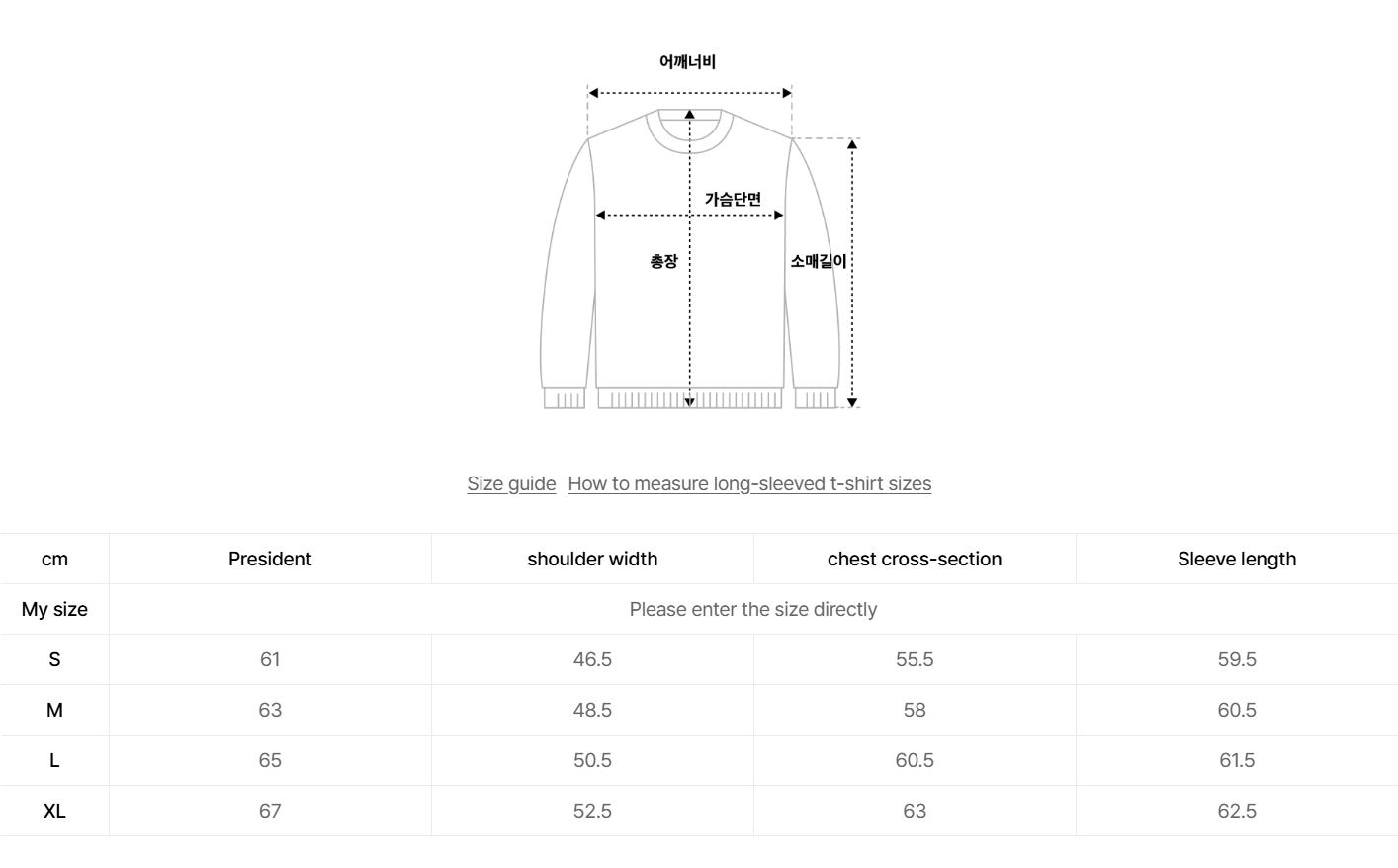Click the 소매길이 label on the sleeve
This screenshot has height=868, width=1398.
pos(819,261)
